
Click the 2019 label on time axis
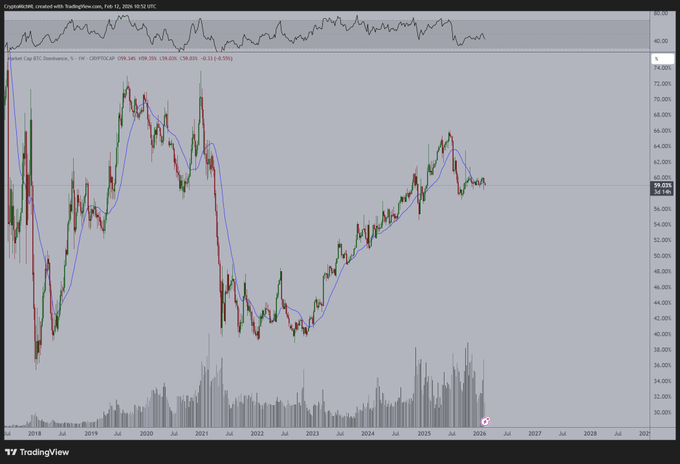(91, 433)
